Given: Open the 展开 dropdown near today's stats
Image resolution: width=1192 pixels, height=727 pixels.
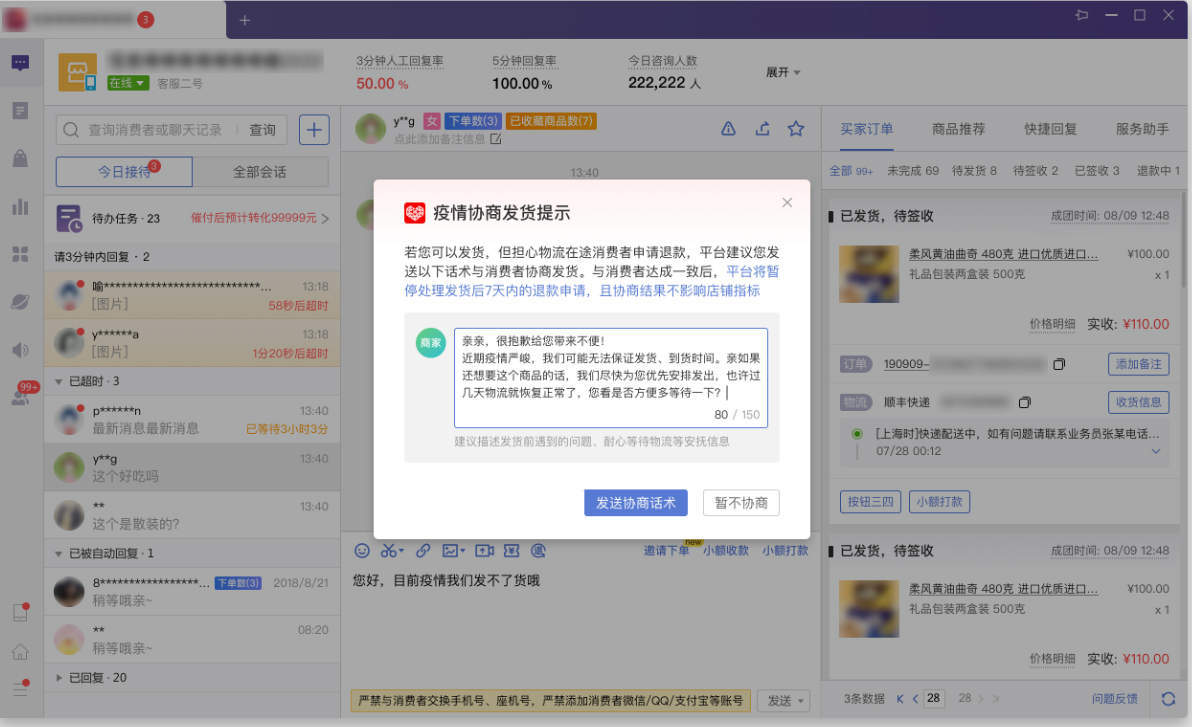Looking at the screenshot, I should point(781,73).
